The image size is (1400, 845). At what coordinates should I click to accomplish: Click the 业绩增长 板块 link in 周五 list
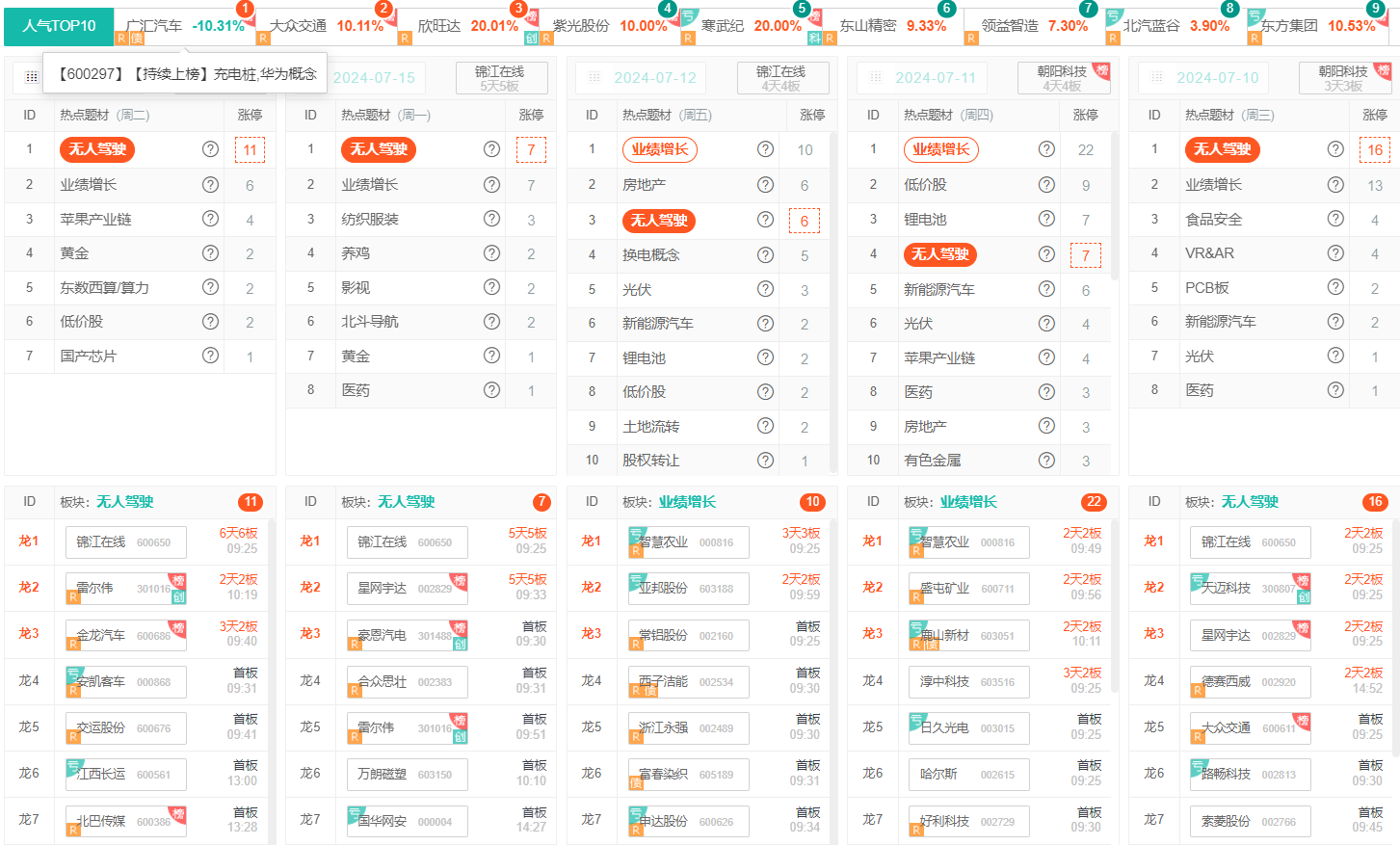[687, 502]
